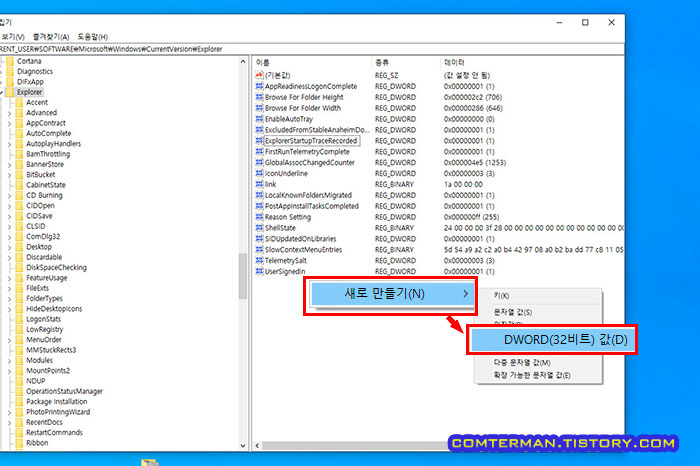The width and height of the screenshot is (700, 466).
Task: Click the 1a 00 00 00 data cell
Action: pos(463,184)
